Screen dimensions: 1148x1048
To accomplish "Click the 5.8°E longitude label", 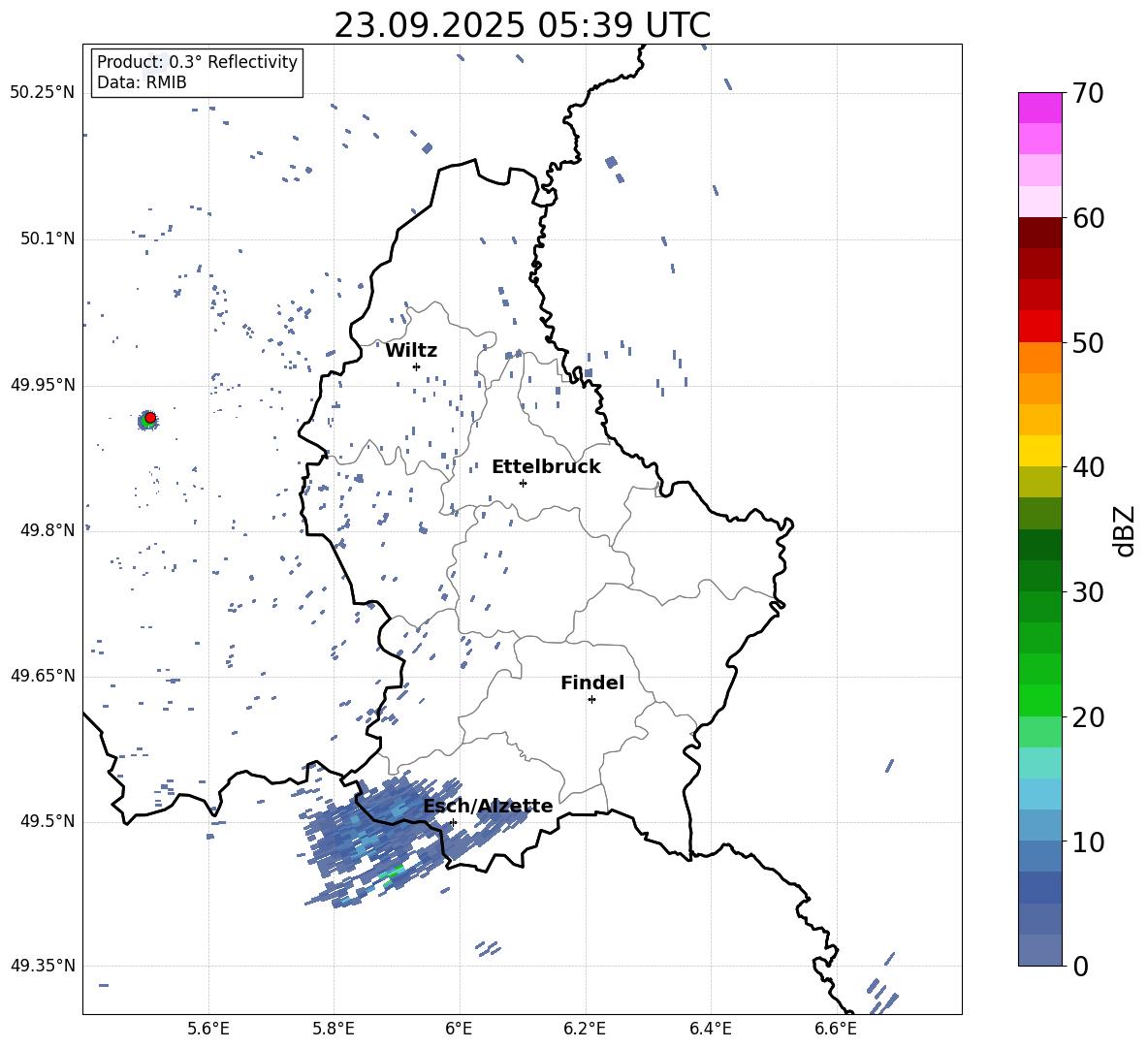I will click(x=334, y=1029).
